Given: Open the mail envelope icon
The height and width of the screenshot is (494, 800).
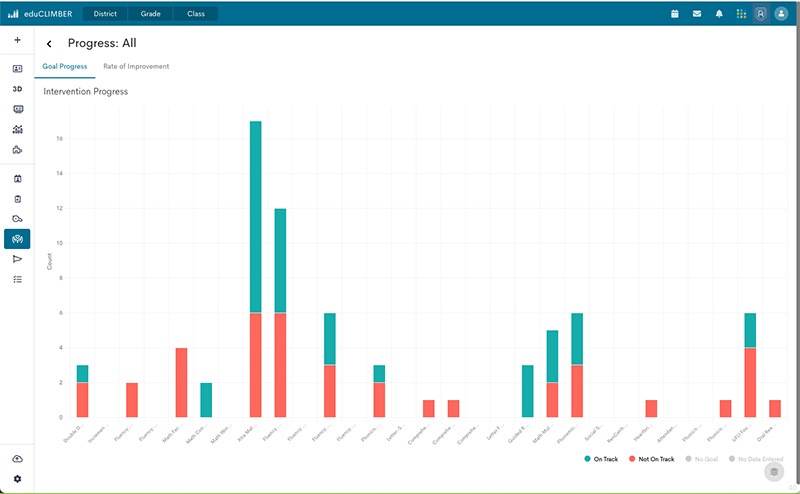Looking at the screenshot, I should coord(697,14).
